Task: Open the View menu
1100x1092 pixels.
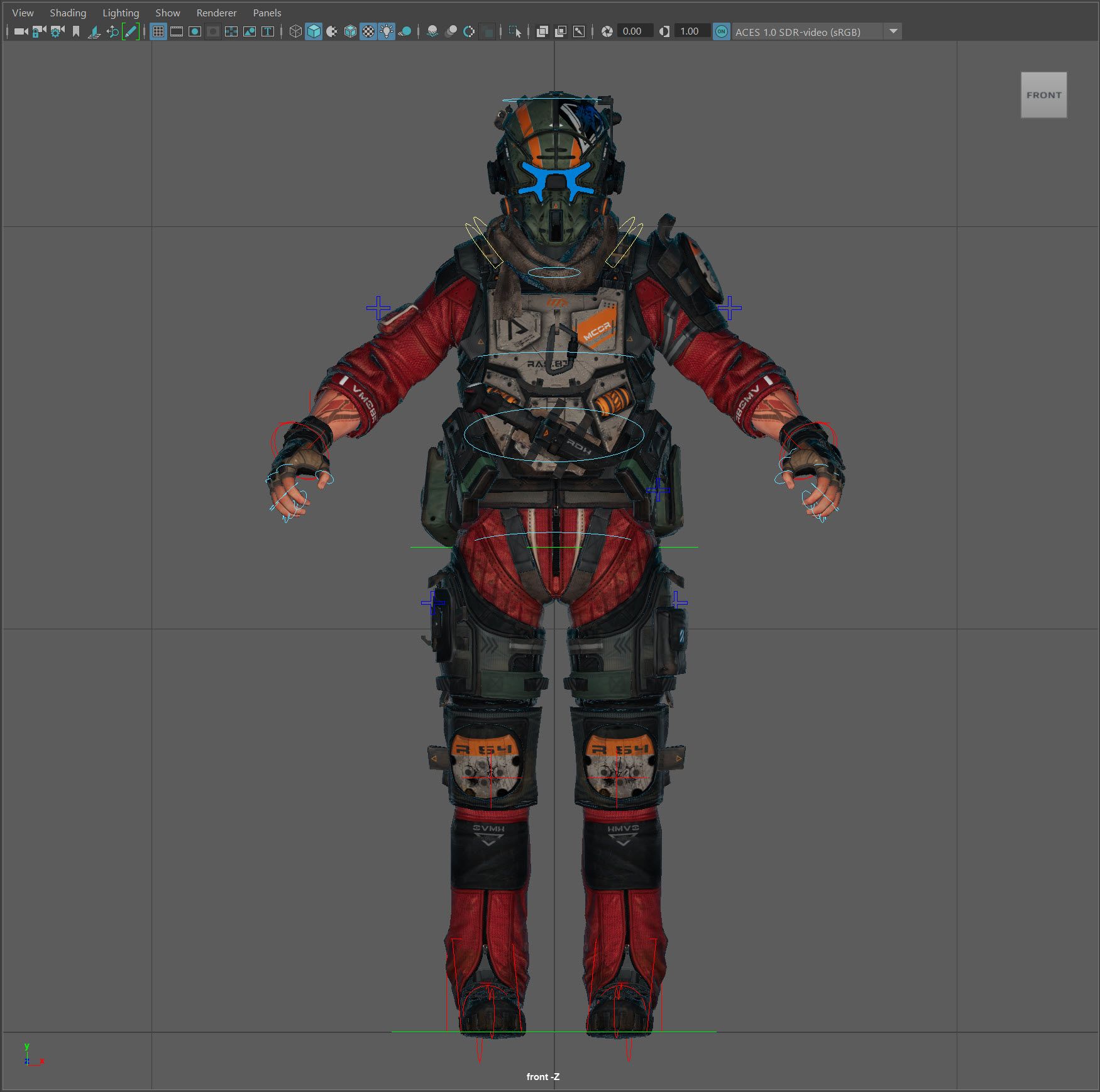Action: tap(23, 13)
